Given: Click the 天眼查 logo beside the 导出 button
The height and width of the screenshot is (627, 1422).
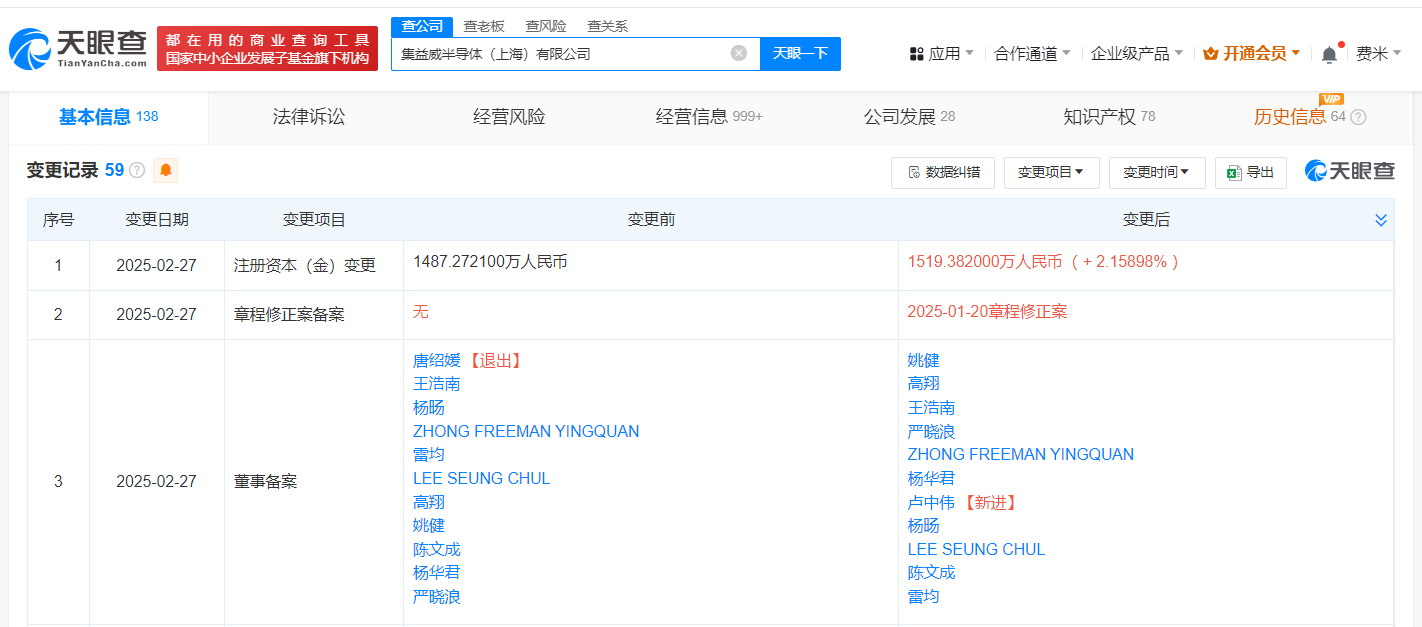Looking at the screenshot, I should point(1349,171).
